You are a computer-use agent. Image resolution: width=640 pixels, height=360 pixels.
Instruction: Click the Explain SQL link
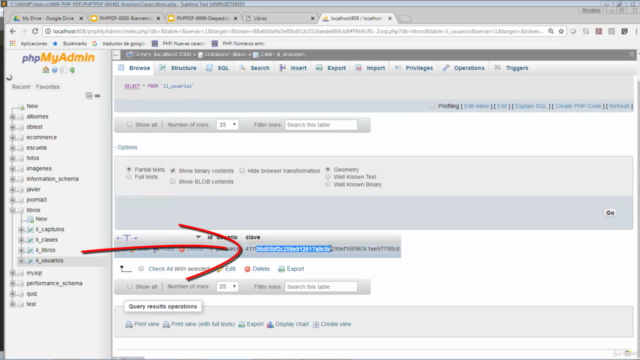[x=531, y=106]
